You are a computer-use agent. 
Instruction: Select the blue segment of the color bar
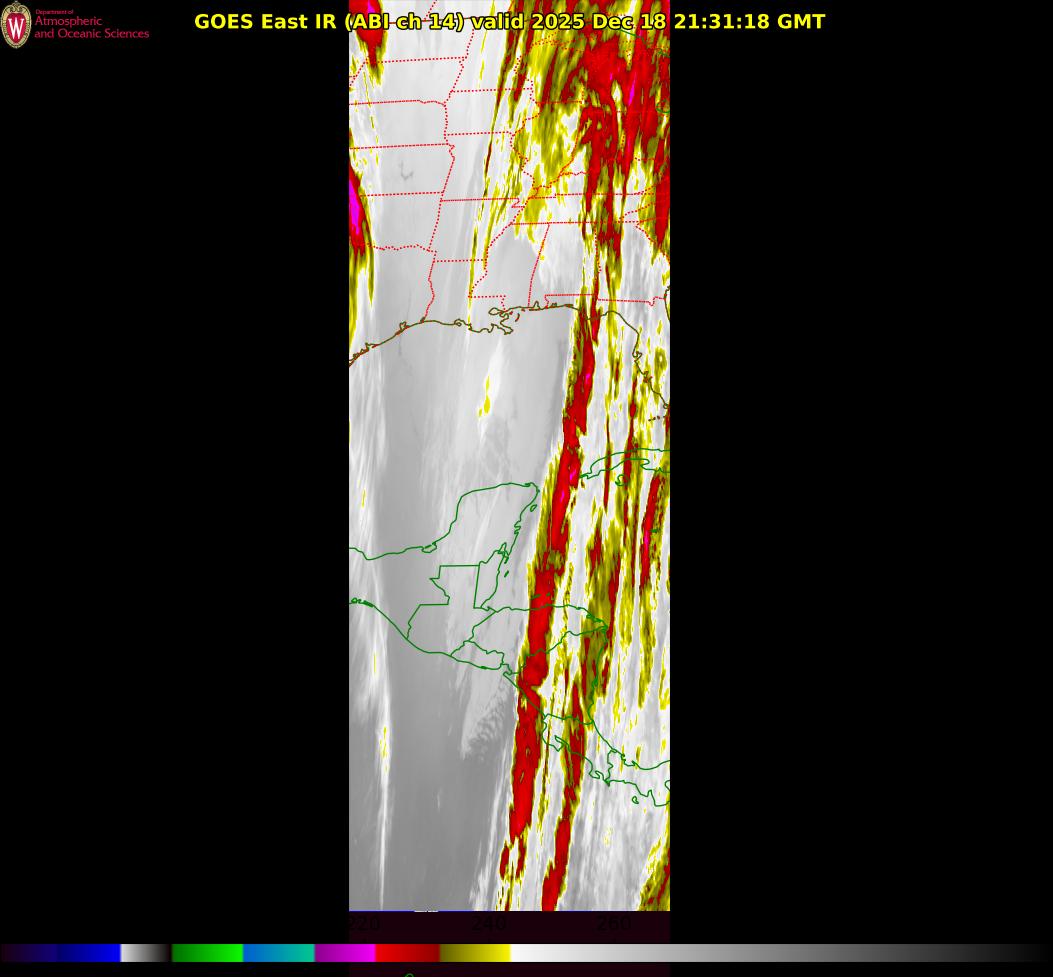[88, 953]
